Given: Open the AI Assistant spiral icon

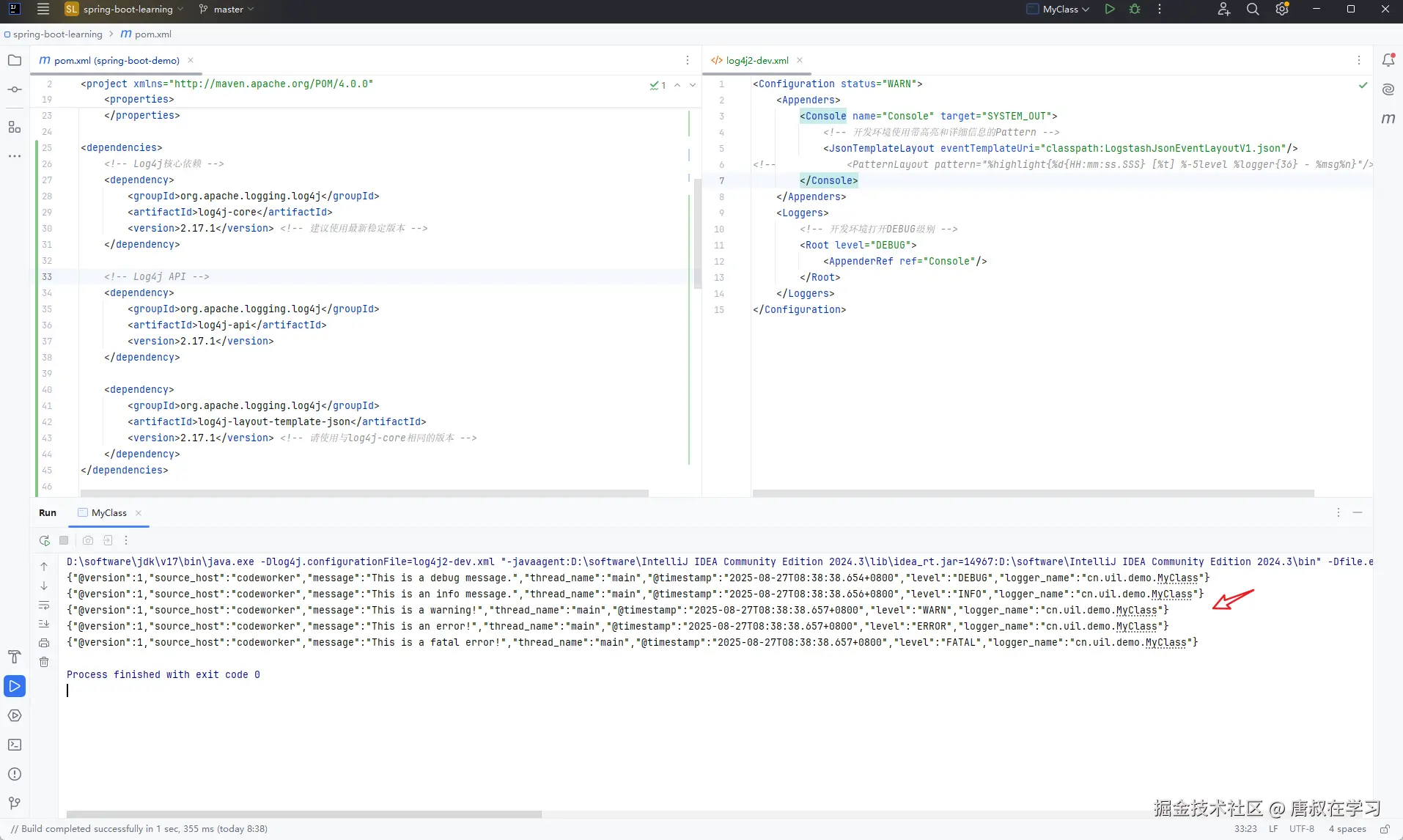Looking at the screenshot, I should 1388,89.
